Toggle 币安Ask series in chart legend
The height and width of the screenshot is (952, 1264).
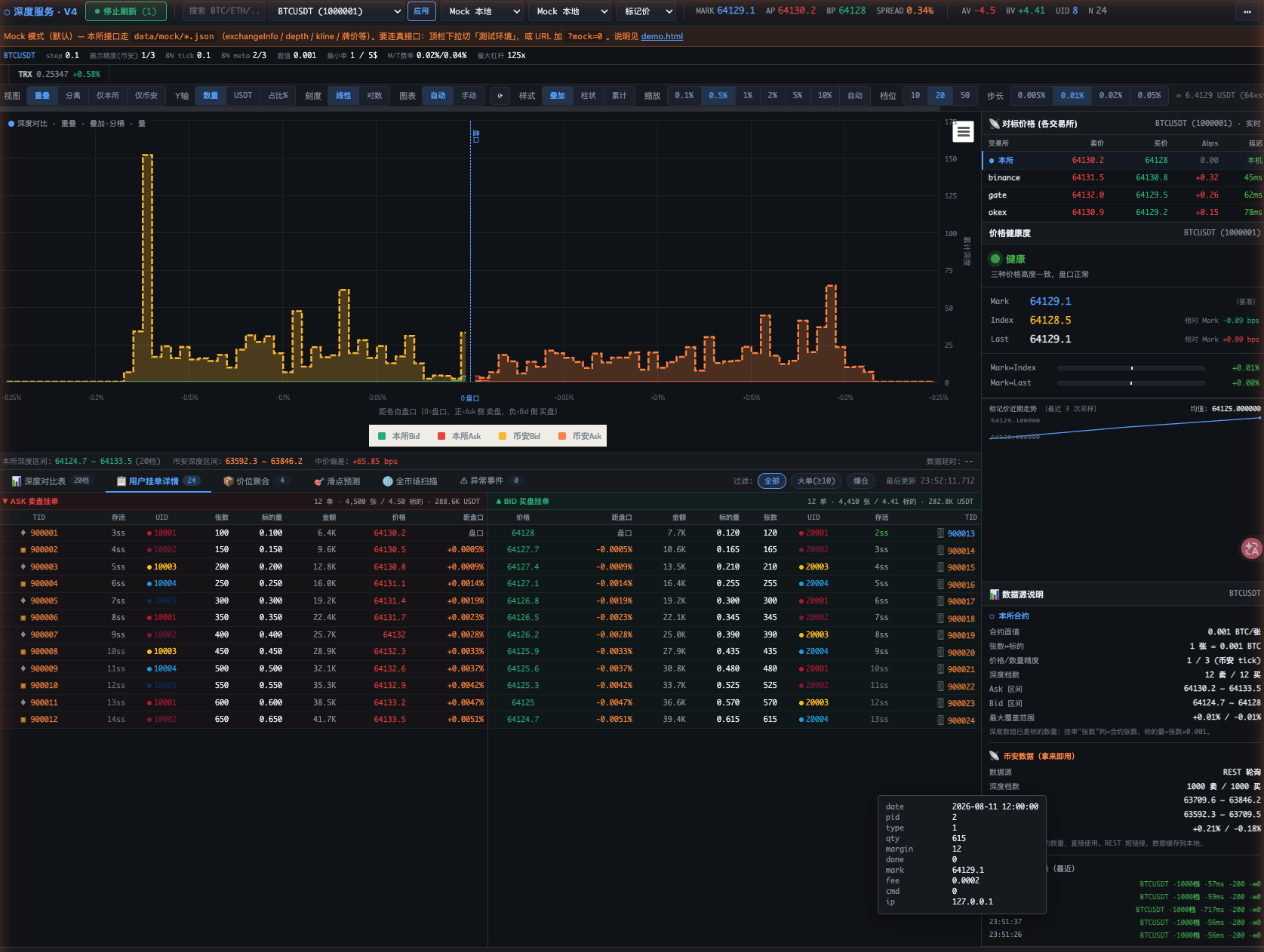pyautogui.click(x=580, y=436)
